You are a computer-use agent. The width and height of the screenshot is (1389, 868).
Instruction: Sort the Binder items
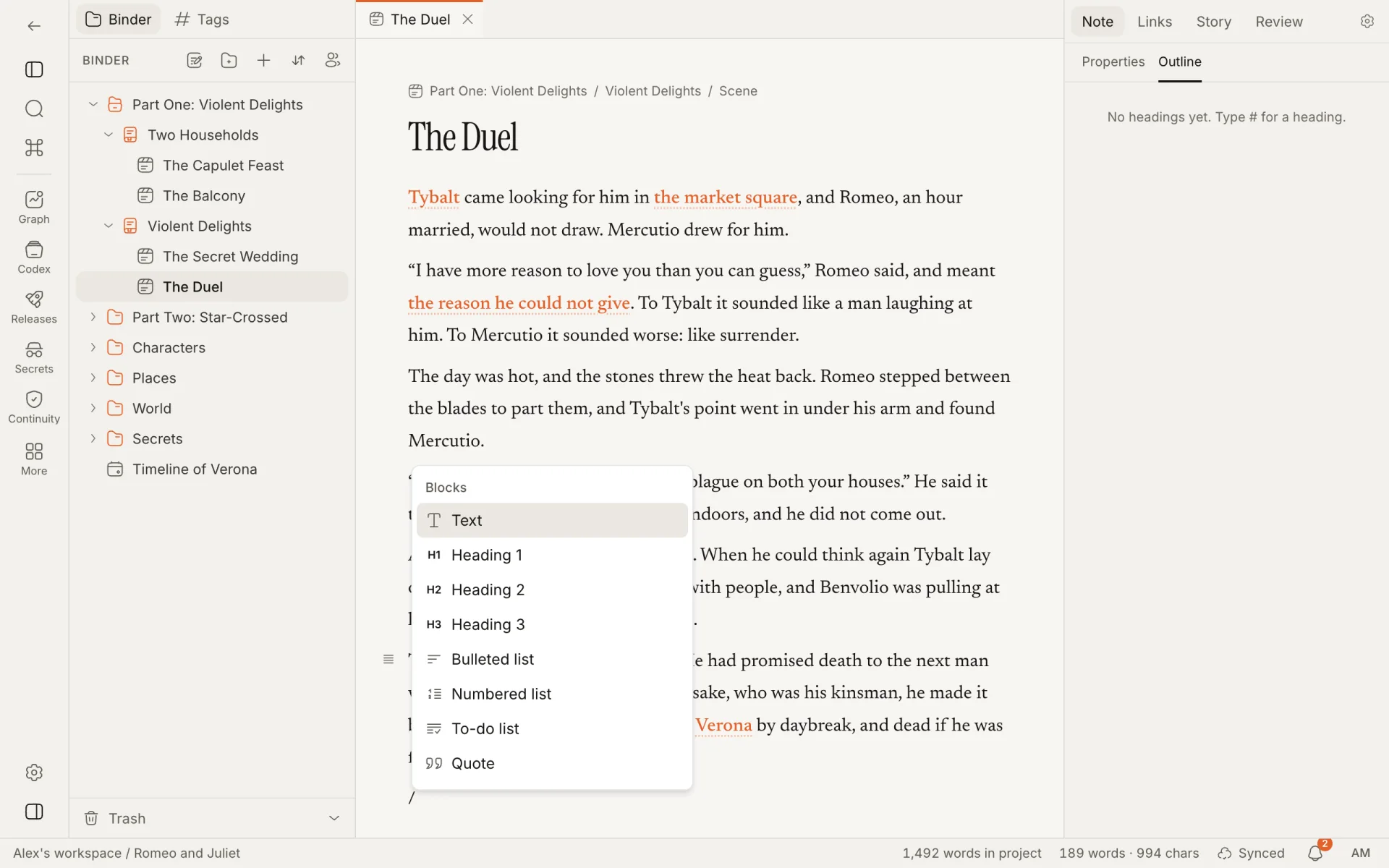coord(298,61)
